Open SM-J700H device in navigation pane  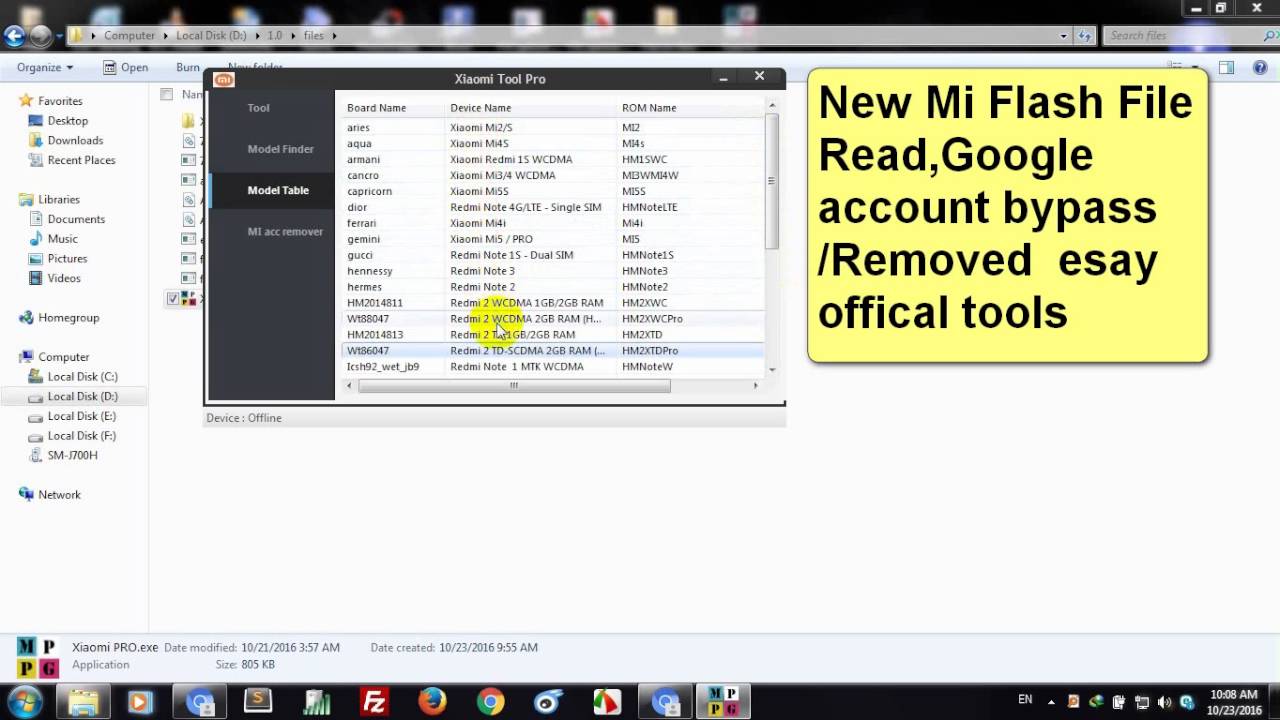72,455
